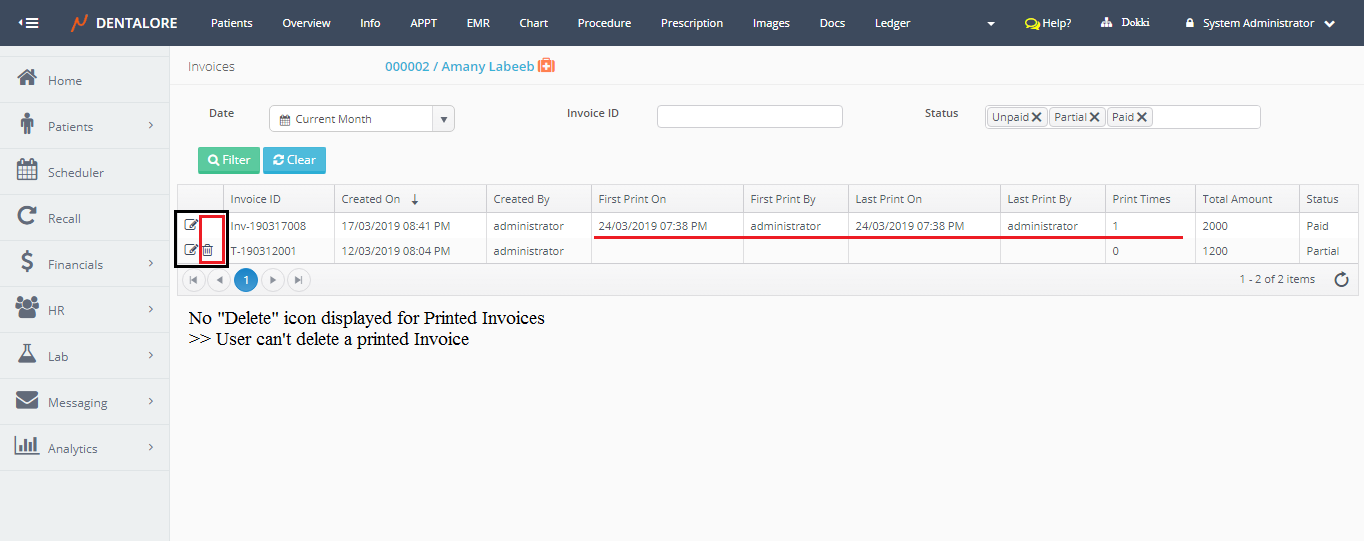This screenshot has height=541, width=1364.
Task: Go to the last page of invoices
Action: tap(299, 280)
